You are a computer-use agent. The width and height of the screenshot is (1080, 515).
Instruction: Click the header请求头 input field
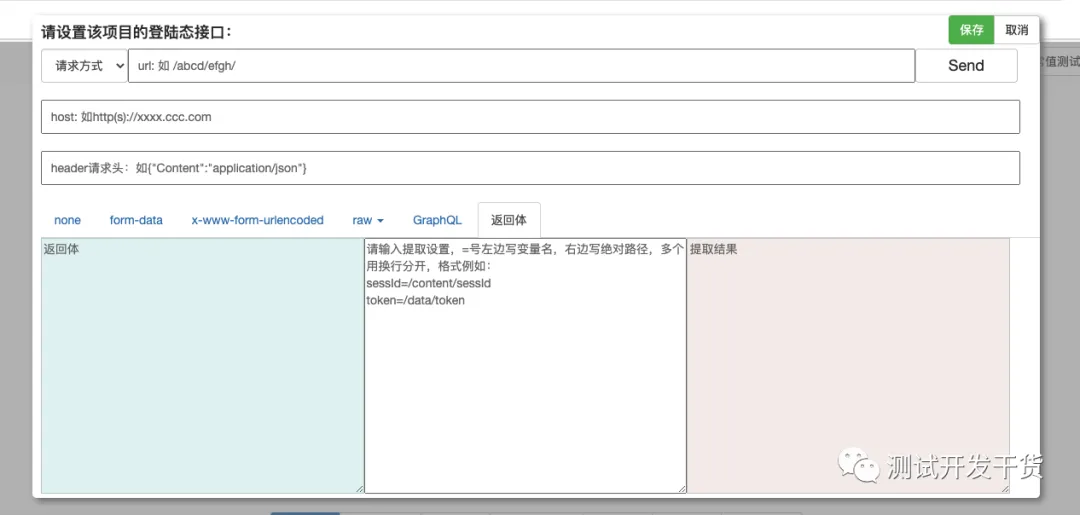coord(530,168)
